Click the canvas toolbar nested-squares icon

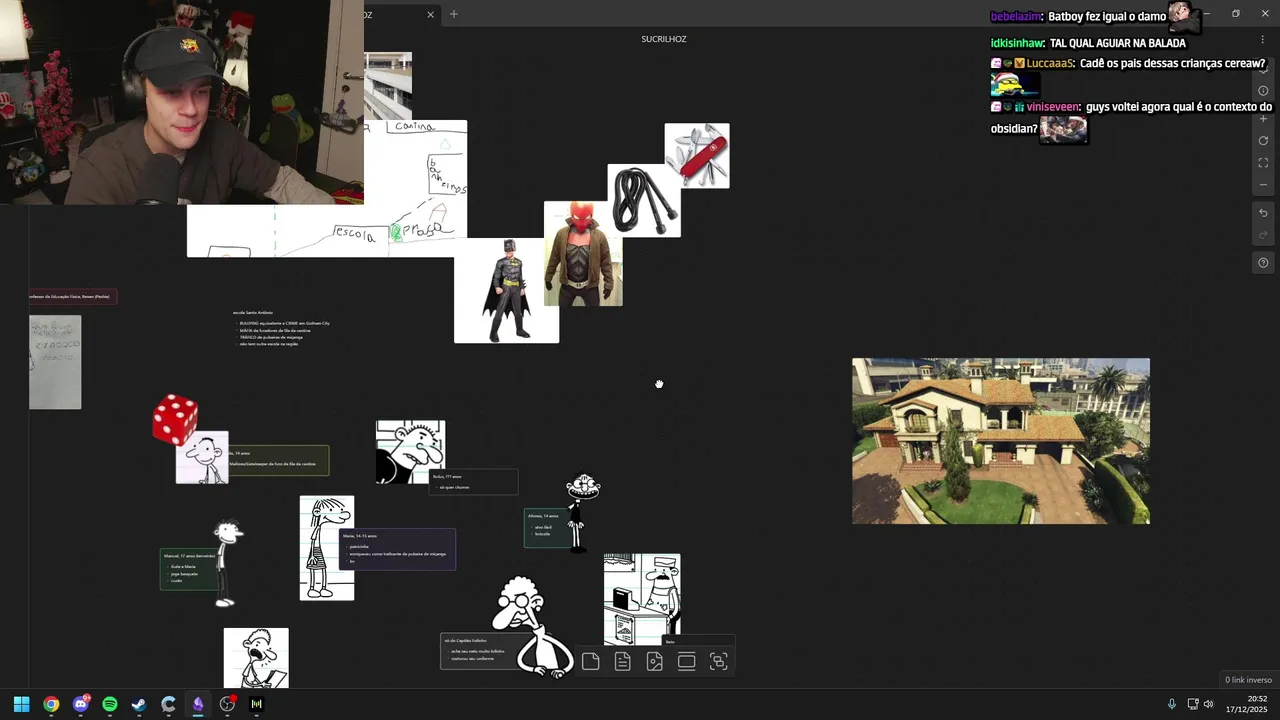click(718, 661)
